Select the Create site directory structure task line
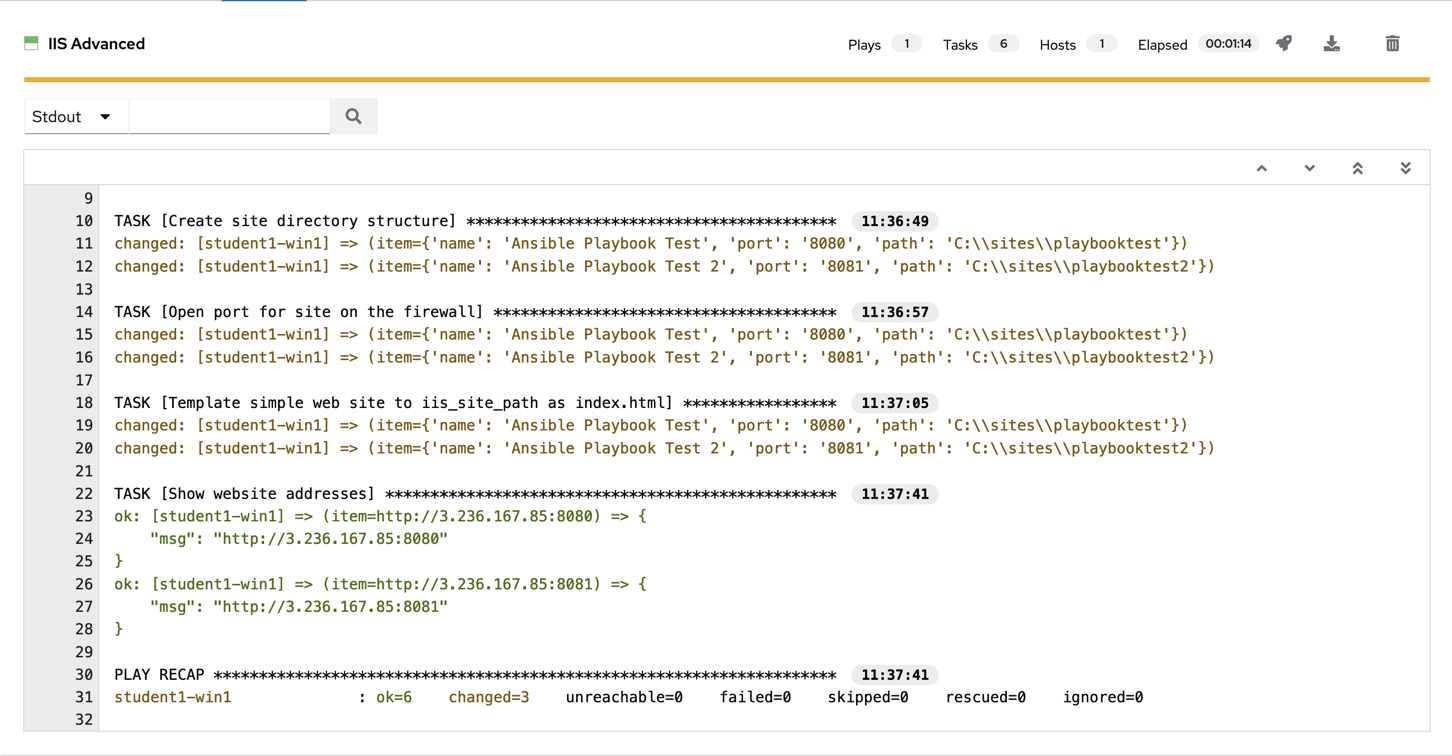The height and width of the screenshot is (756, 1452). pyautogui.click(x=475, y=221)
